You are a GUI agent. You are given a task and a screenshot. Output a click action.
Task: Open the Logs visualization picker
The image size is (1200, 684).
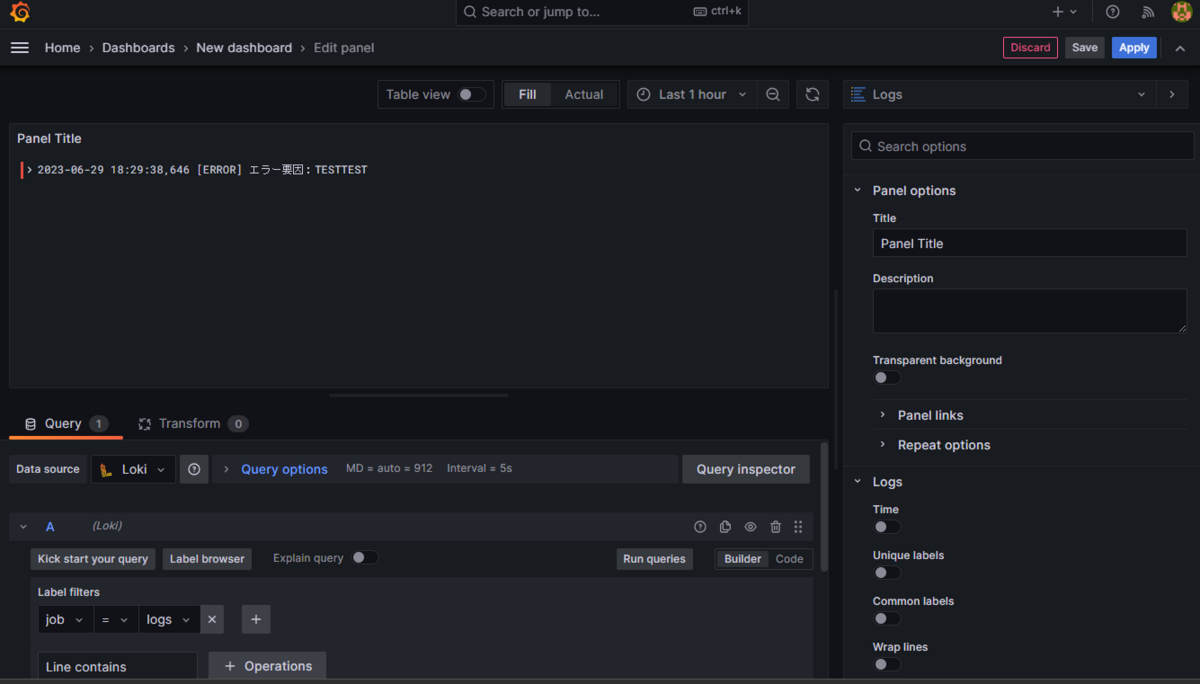[x=999, y=94]
